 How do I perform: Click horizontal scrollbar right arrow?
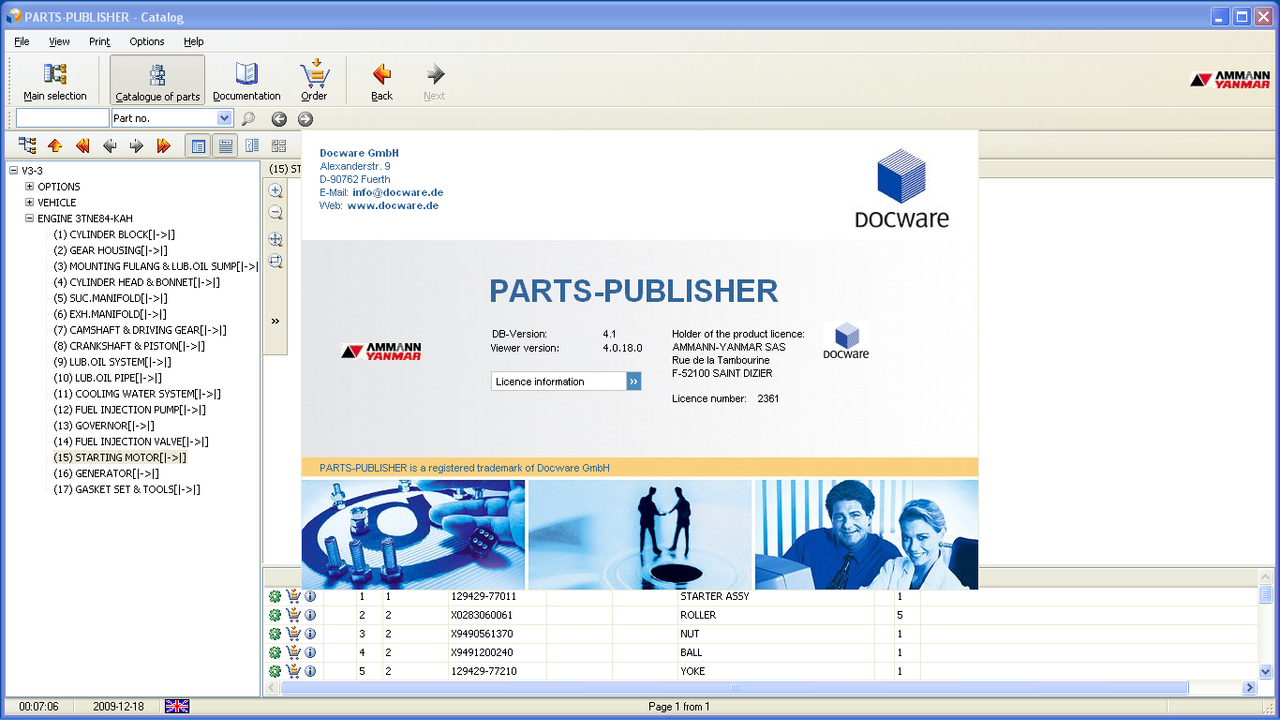tap(1249, 688)
